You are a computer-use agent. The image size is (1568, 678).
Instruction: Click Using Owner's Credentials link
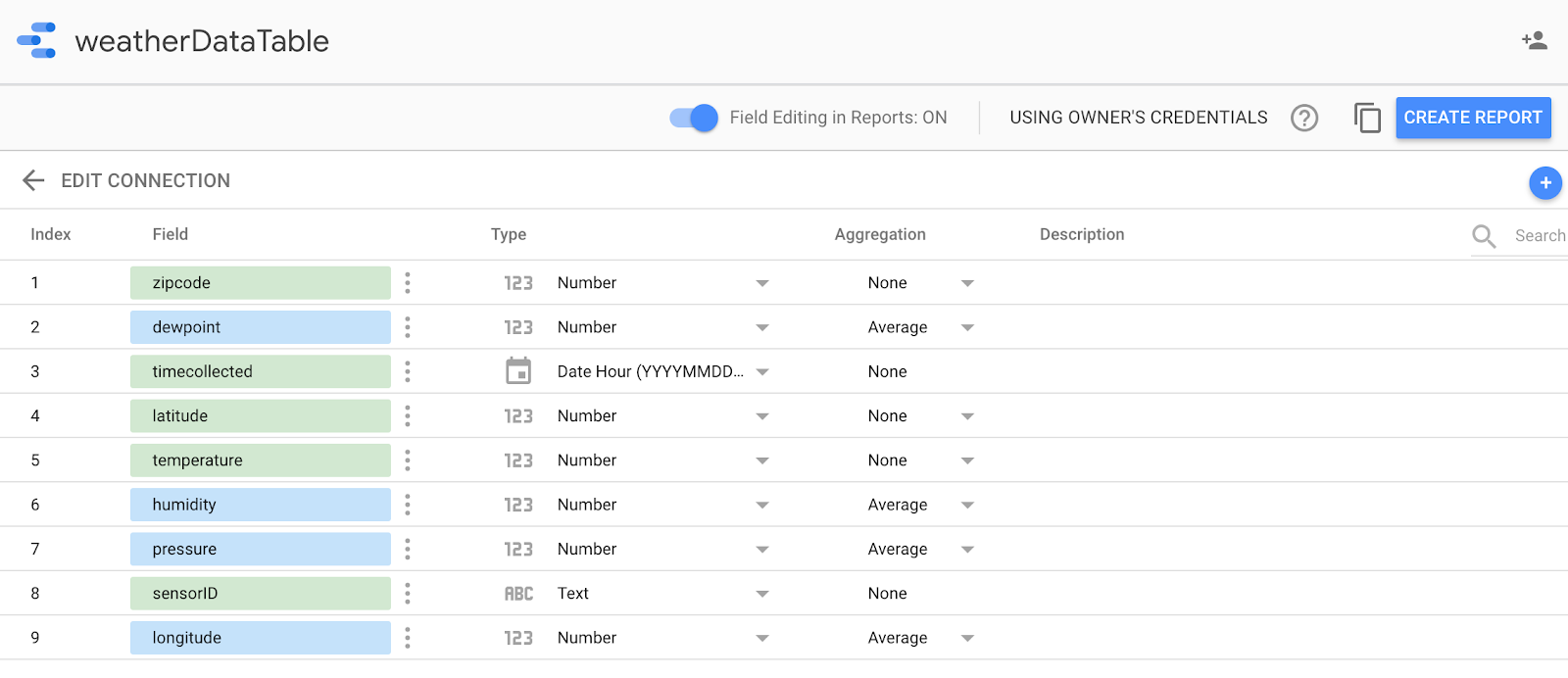1138,118
